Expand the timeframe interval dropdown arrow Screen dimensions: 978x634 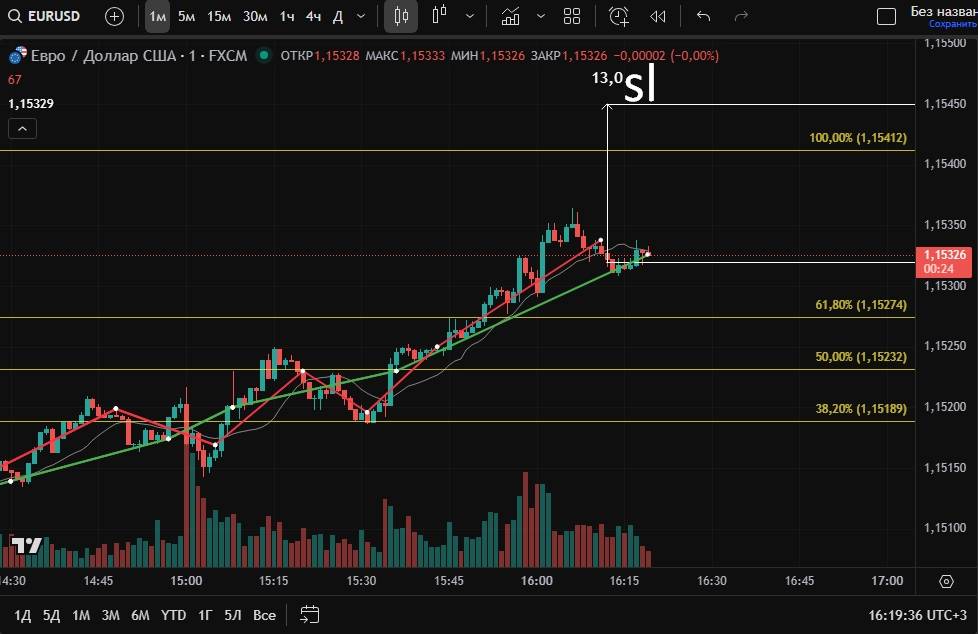[x=361, y=16]
